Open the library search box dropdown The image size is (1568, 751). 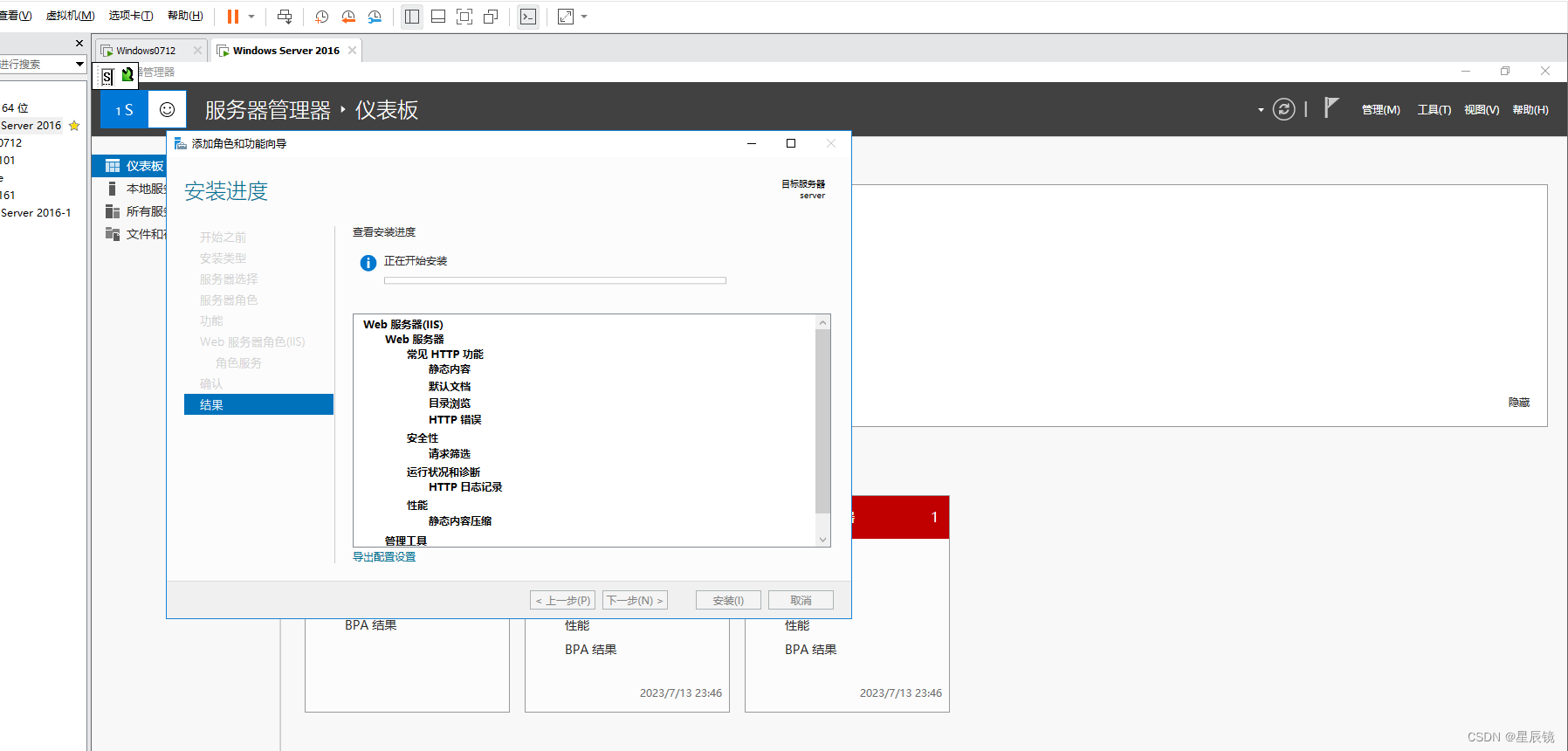79,64
